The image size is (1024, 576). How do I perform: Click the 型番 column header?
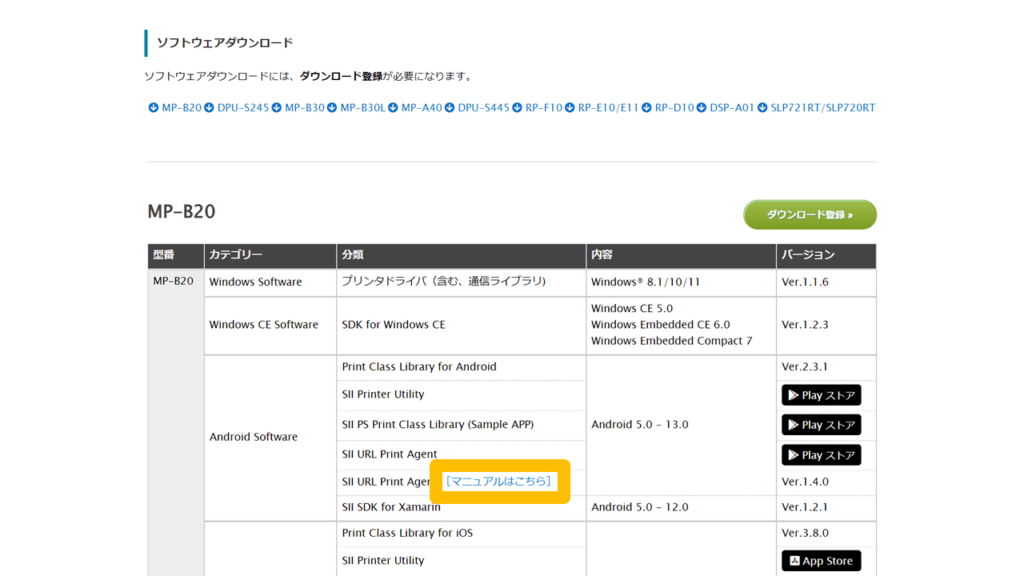pos(176,255)
